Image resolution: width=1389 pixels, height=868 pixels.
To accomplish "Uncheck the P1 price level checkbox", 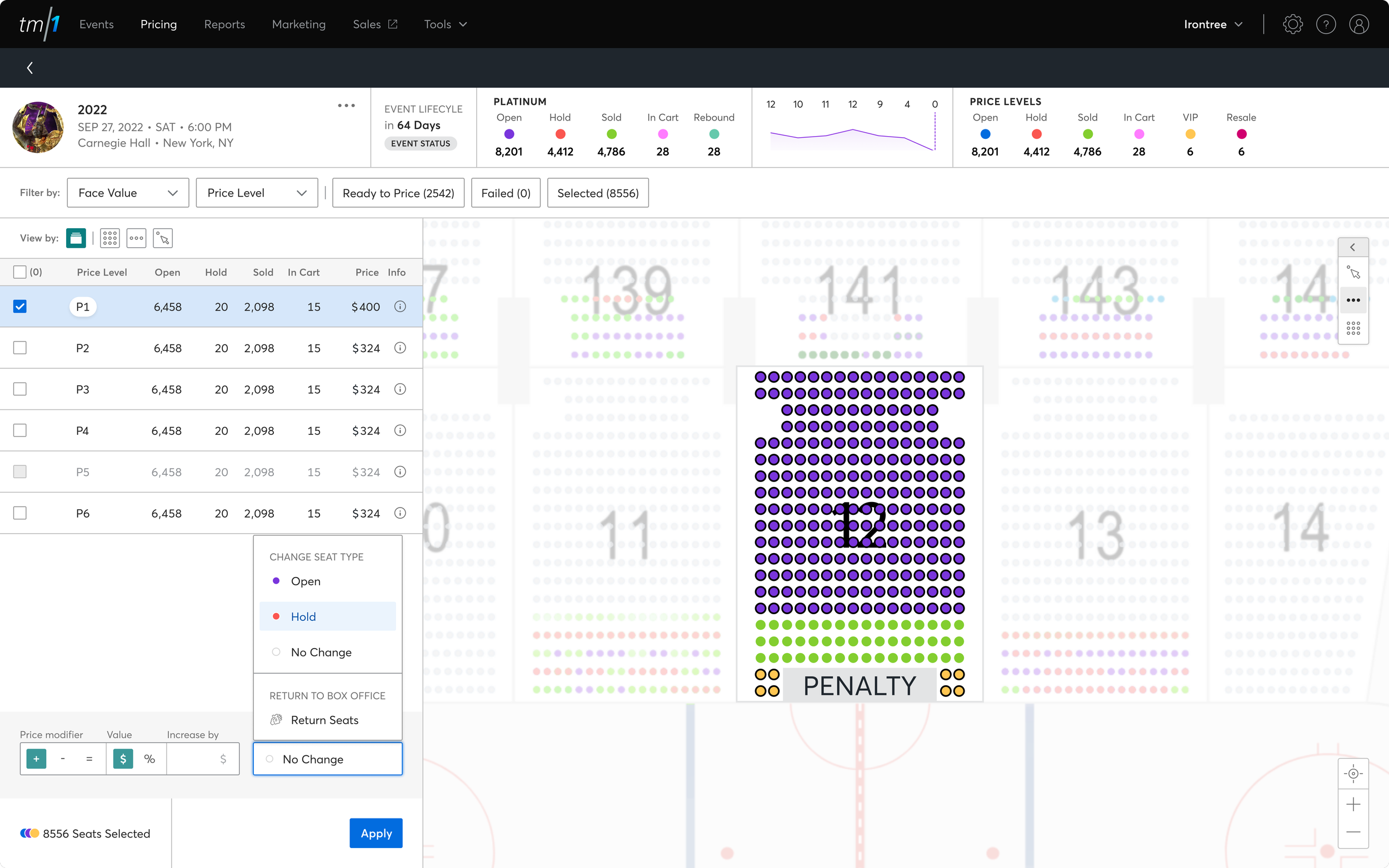I will [20, 307].
